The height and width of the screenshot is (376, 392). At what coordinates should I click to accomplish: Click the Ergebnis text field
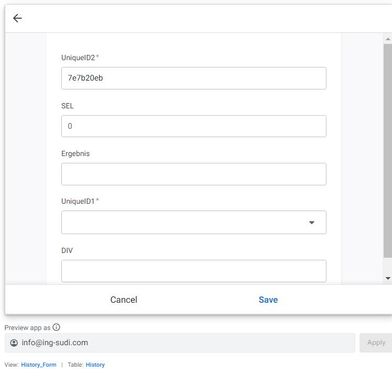coord(194,174)
